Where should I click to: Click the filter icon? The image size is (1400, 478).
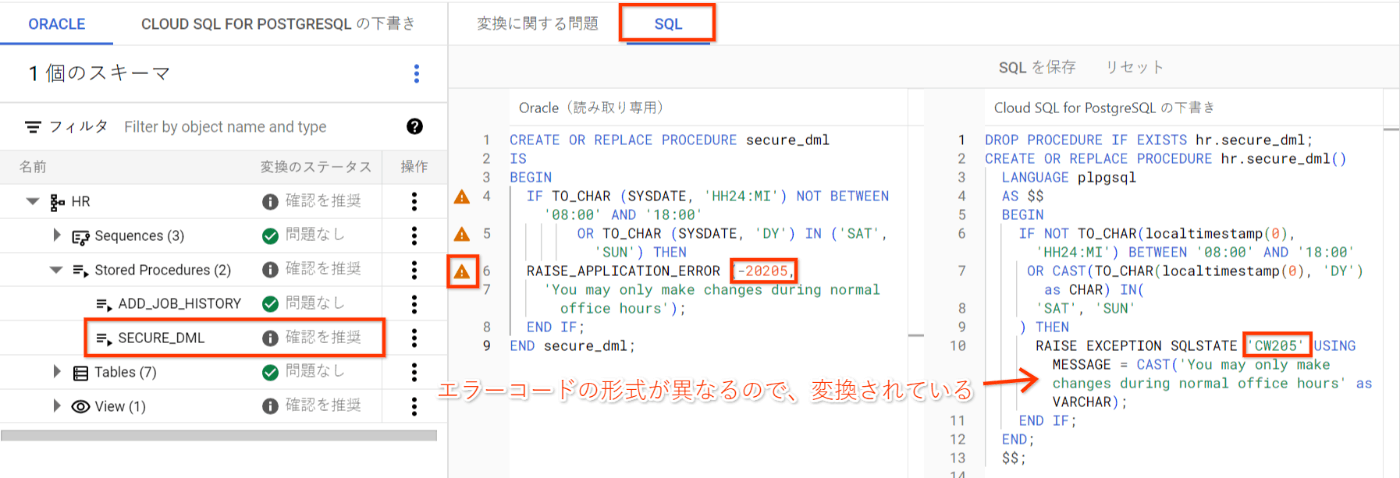(33, 127)
